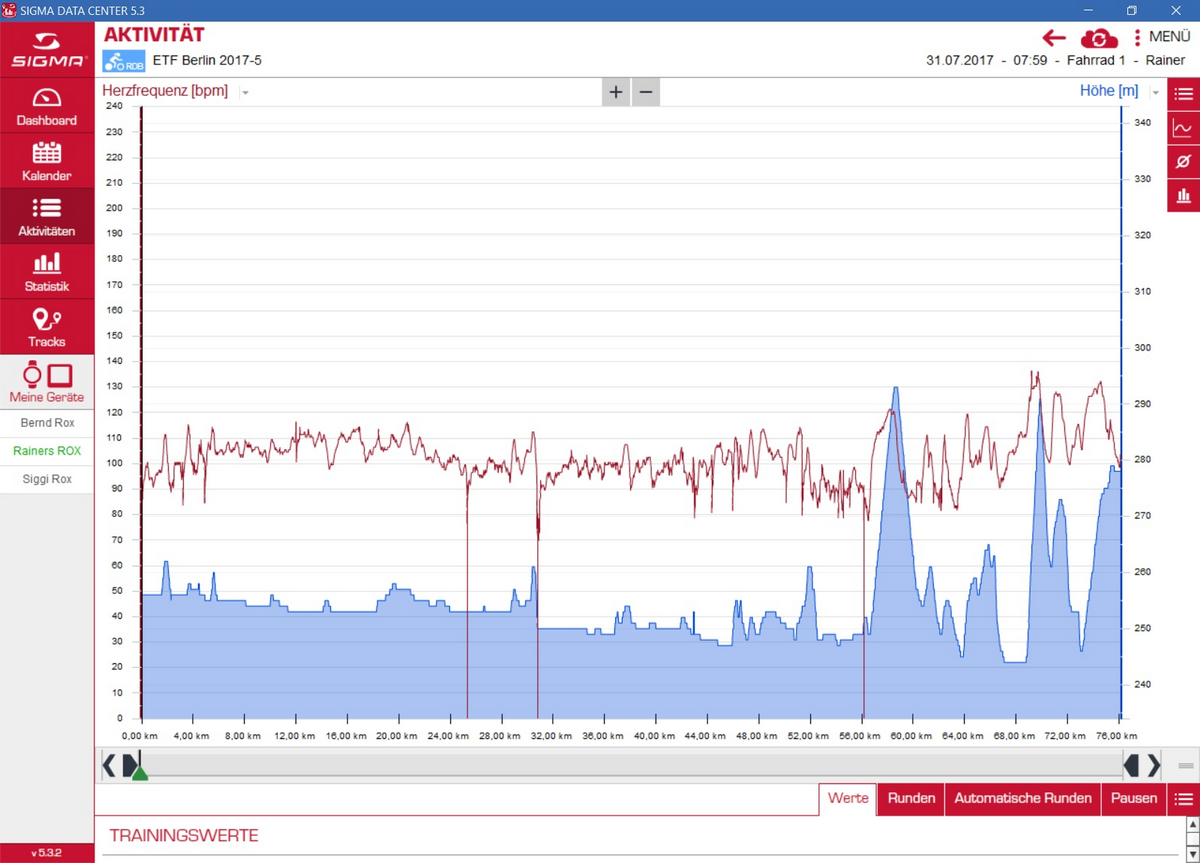Viewport: 1200px width, 863px height.
Task: Open the Tracks section
Action: click(x=47, y=326)
